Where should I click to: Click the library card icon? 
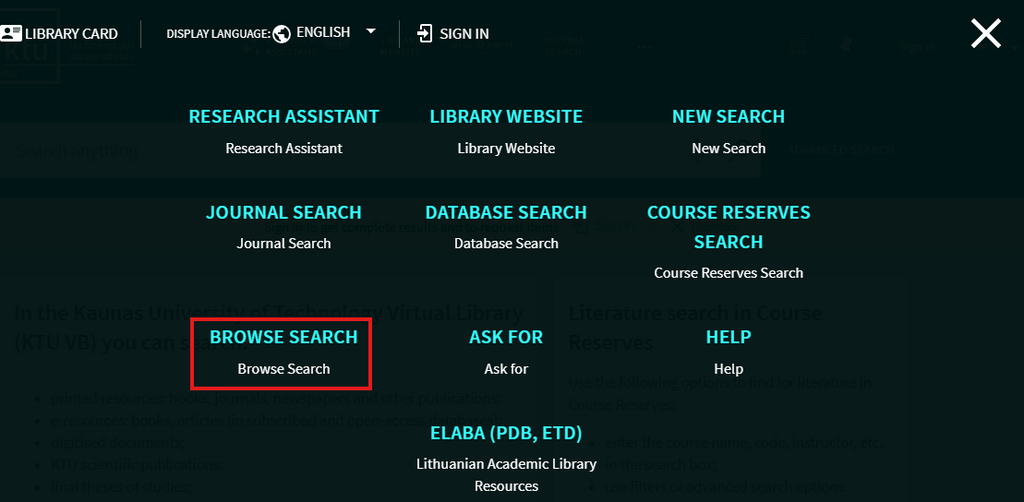(x=11, y=33)
